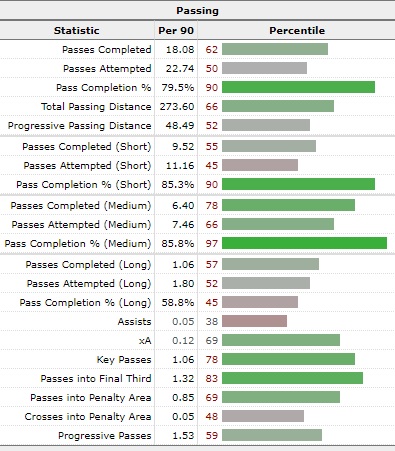Screen dimensions: 395x451
Task: Click the Pass Completion % percentile bar
Action: point(298,87)
